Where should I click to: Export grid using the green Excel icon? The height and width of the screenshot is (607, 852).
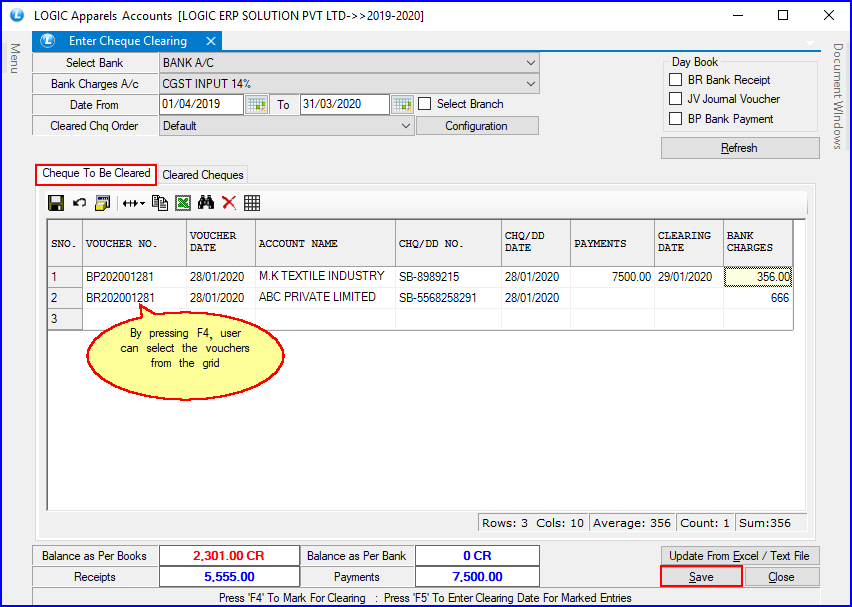click(183, 203)
